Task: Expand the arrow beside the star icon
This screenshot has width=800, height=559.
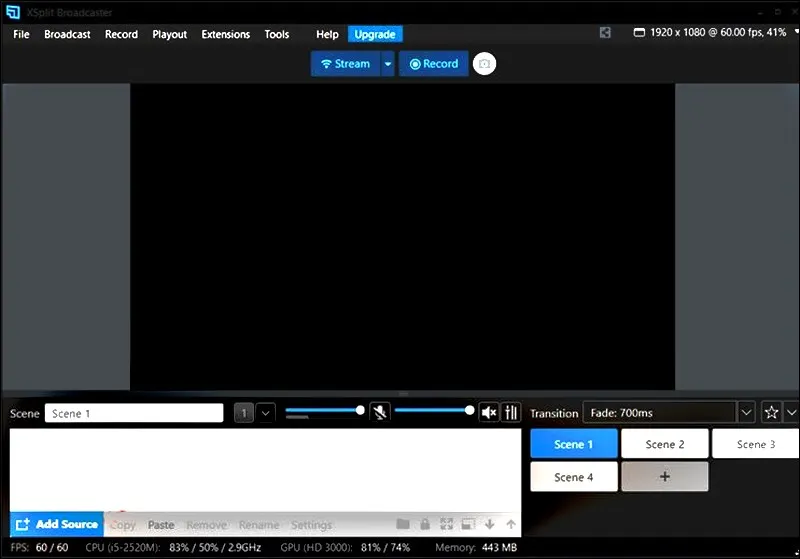Action: click(791, 412)
